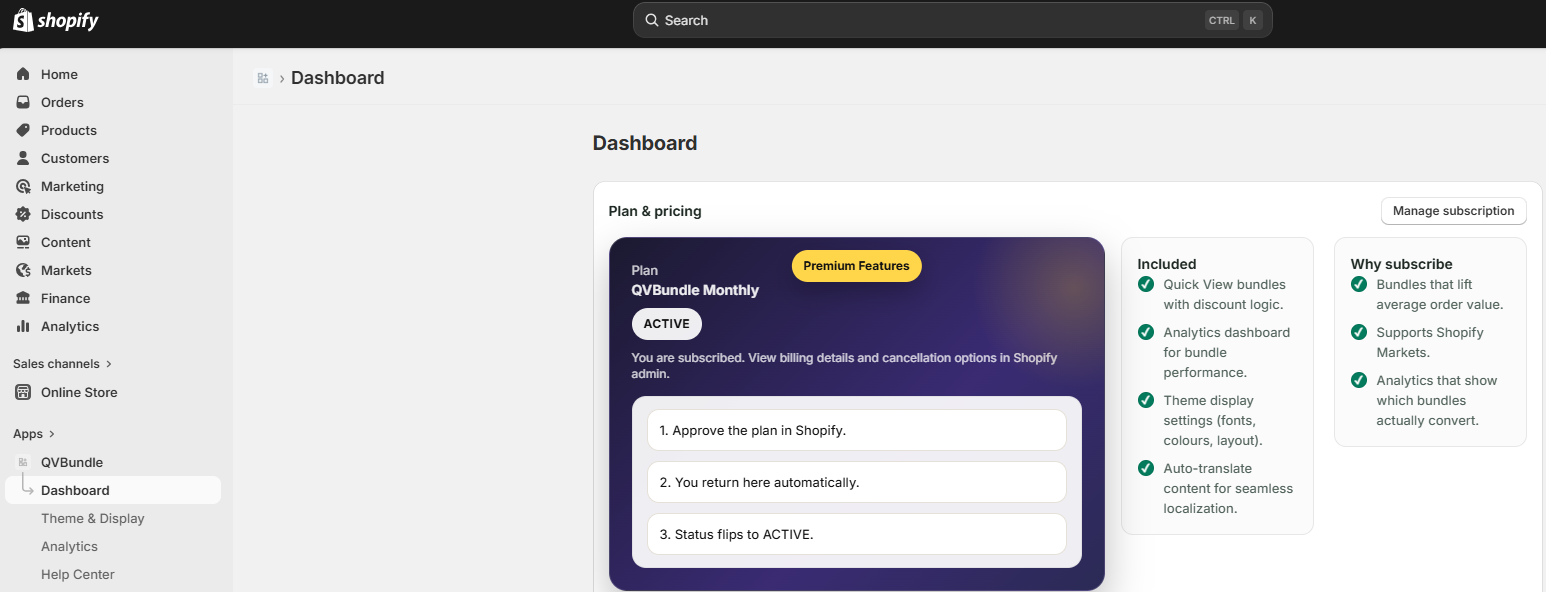Click the Marketing target icon

(23, 186)
